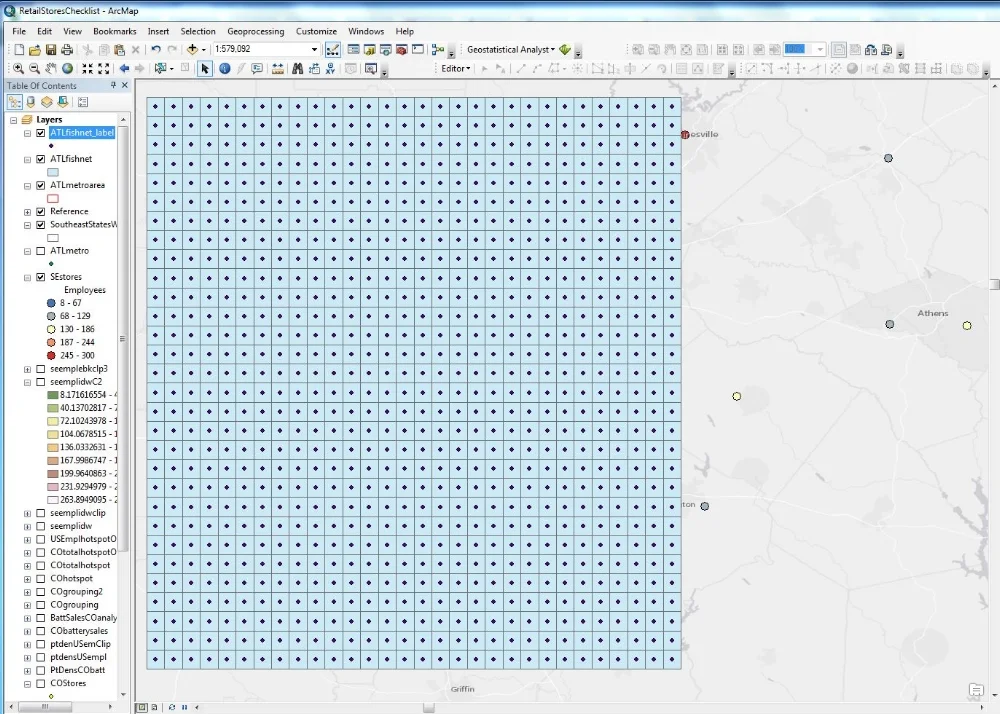The width and height of the screenshot is (1000, 714).
Task: Click the red 245 - 300 employees symbol
Action: click(51, 356)
